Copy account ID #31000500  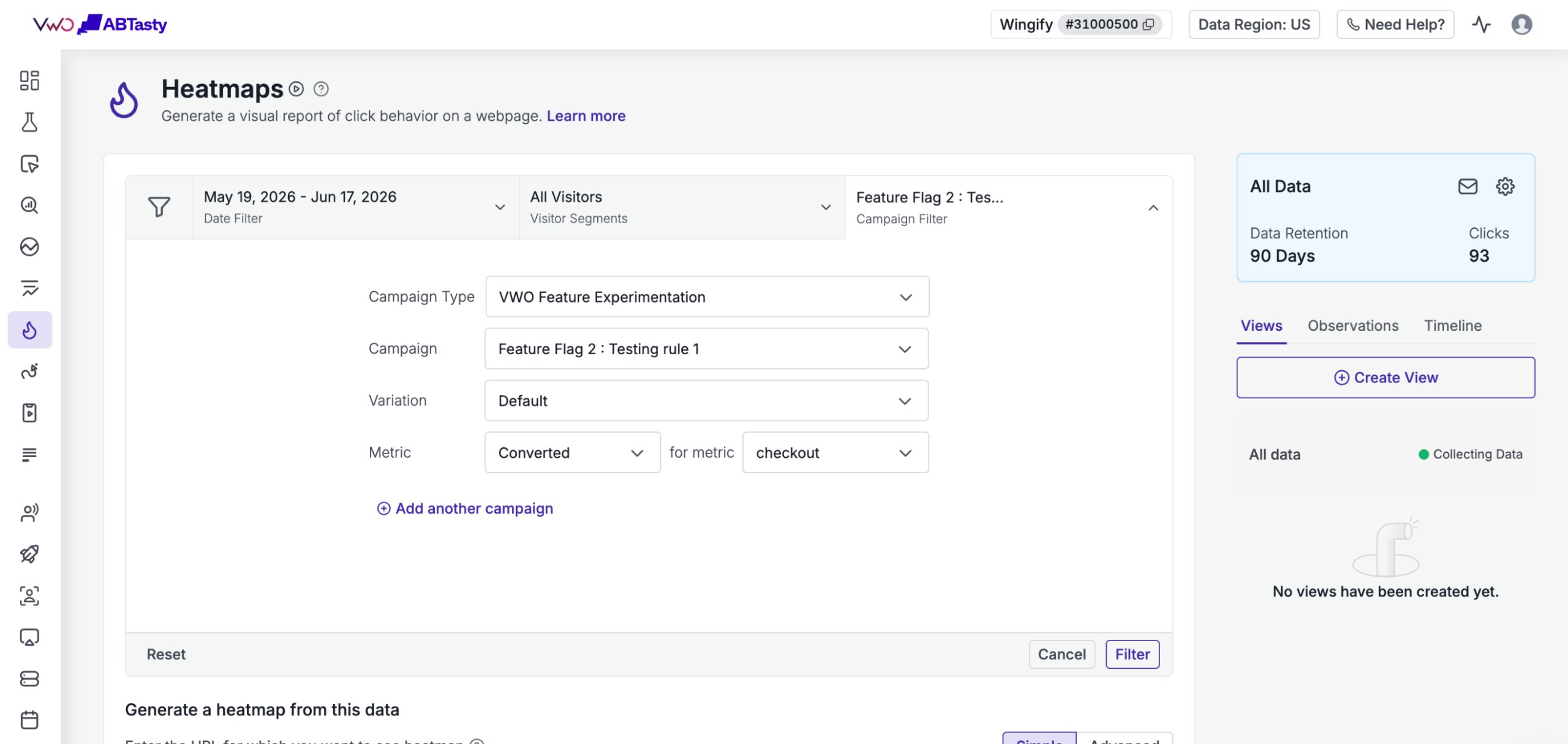click(1149, 25)
